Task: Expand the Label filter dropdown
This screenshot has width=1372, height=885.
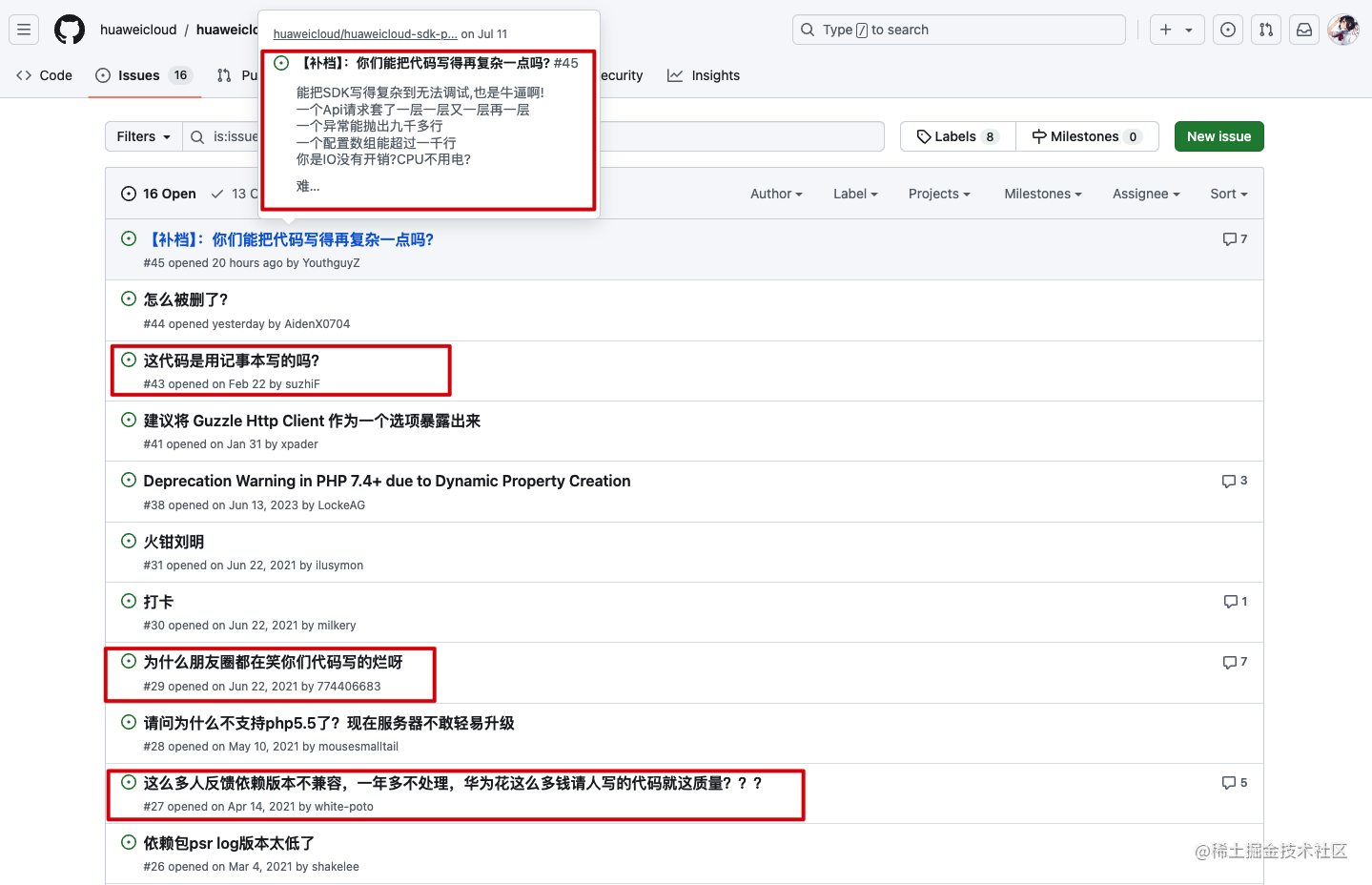Action: click(x=855, y=194)
